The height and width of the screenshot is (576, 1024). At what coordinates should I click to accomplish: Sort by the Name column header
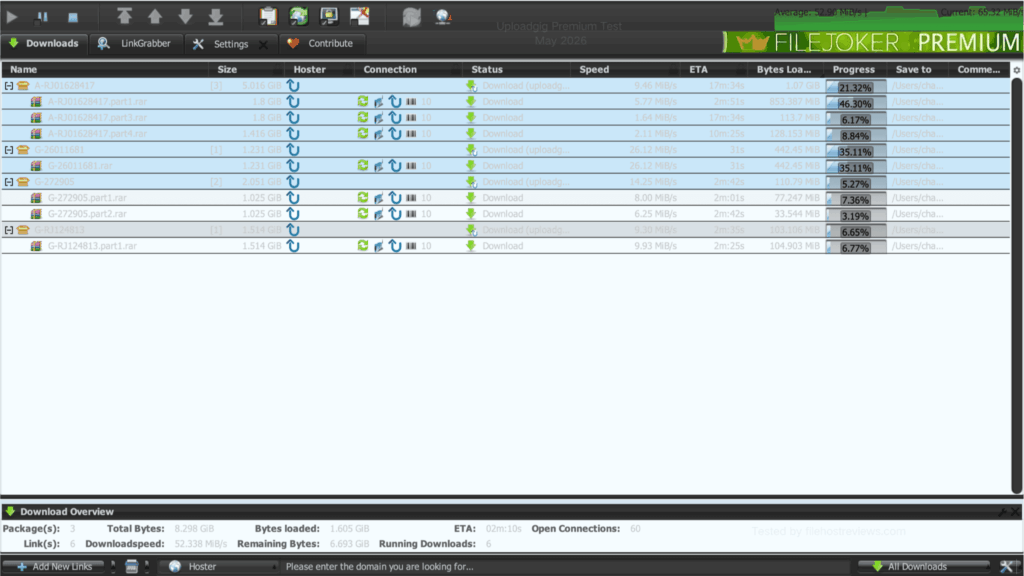(x=104, y=69)
